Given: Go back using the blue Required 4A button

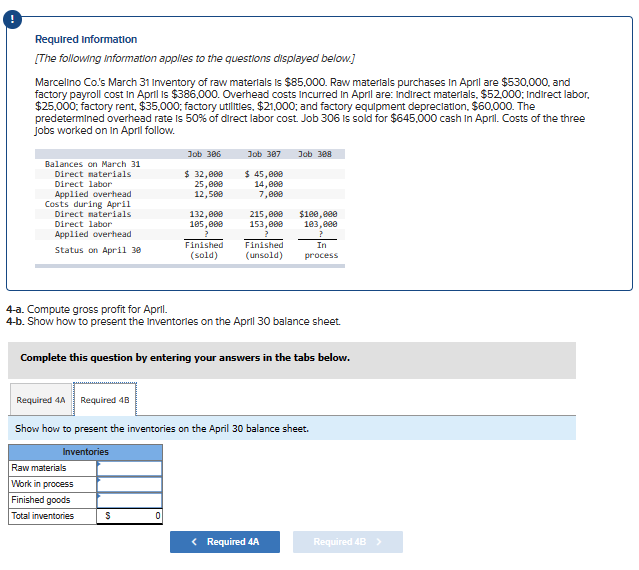Looking at the screenshot, I should [x=225, y=541].
